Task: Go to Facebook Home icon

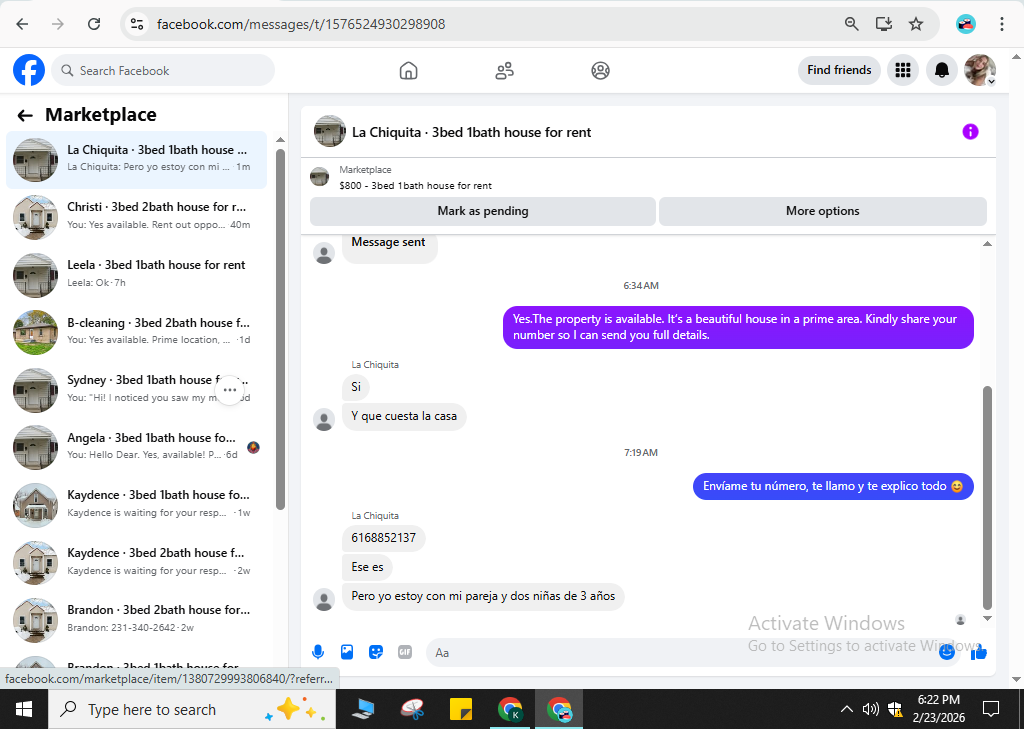Action: pyautogui.click(x=408, y=71)
